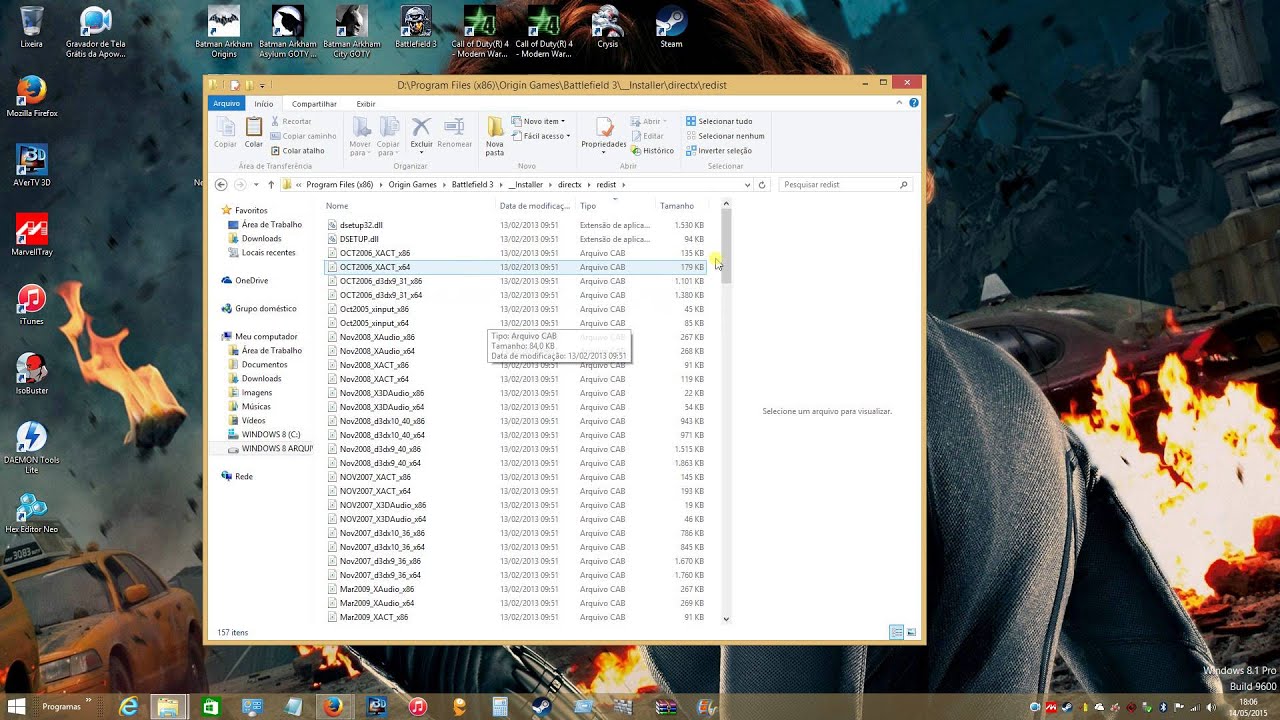Click Windows Start button
The height and width of the screenshot is (720, 1280).
16,707
